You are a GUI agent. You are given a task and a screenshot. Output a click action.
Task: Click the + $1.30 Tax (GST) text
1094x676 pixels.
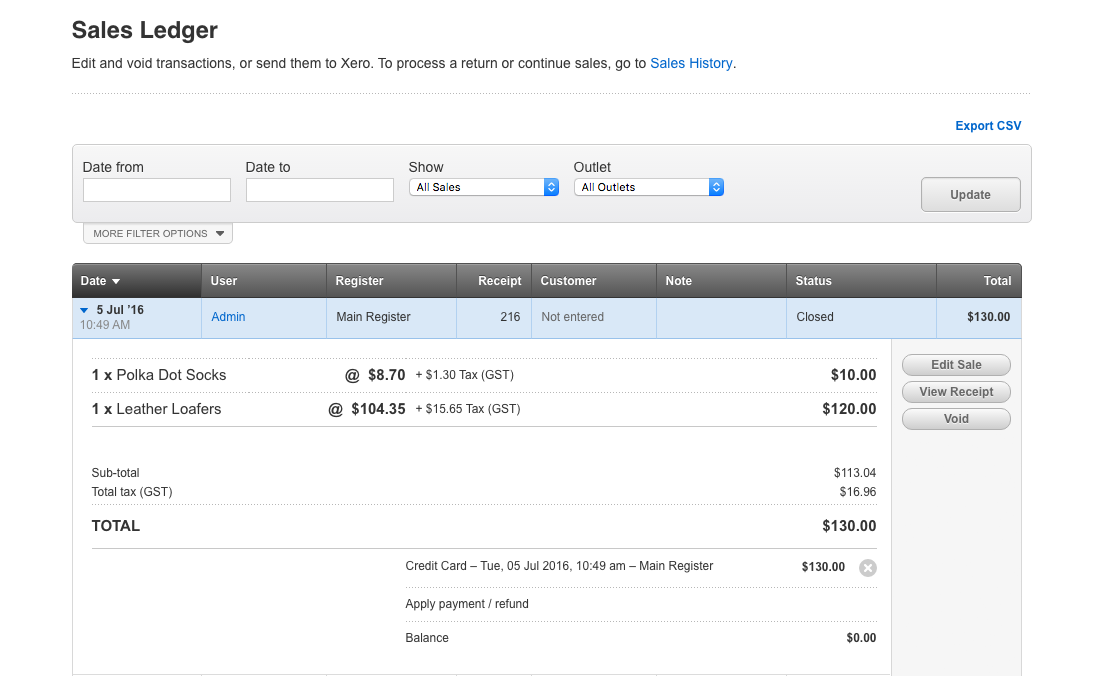tap(465, 375)
